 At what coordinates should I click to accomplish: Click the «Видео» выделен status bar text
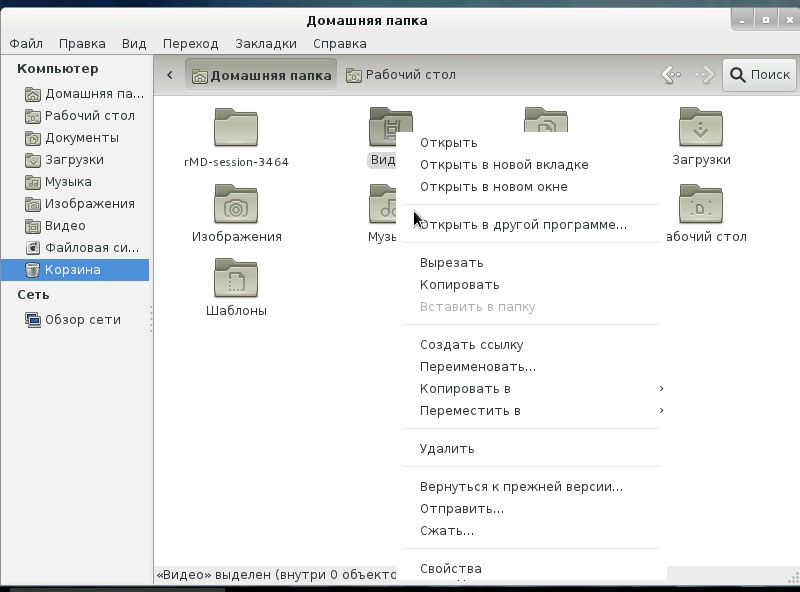coord(276,575)
